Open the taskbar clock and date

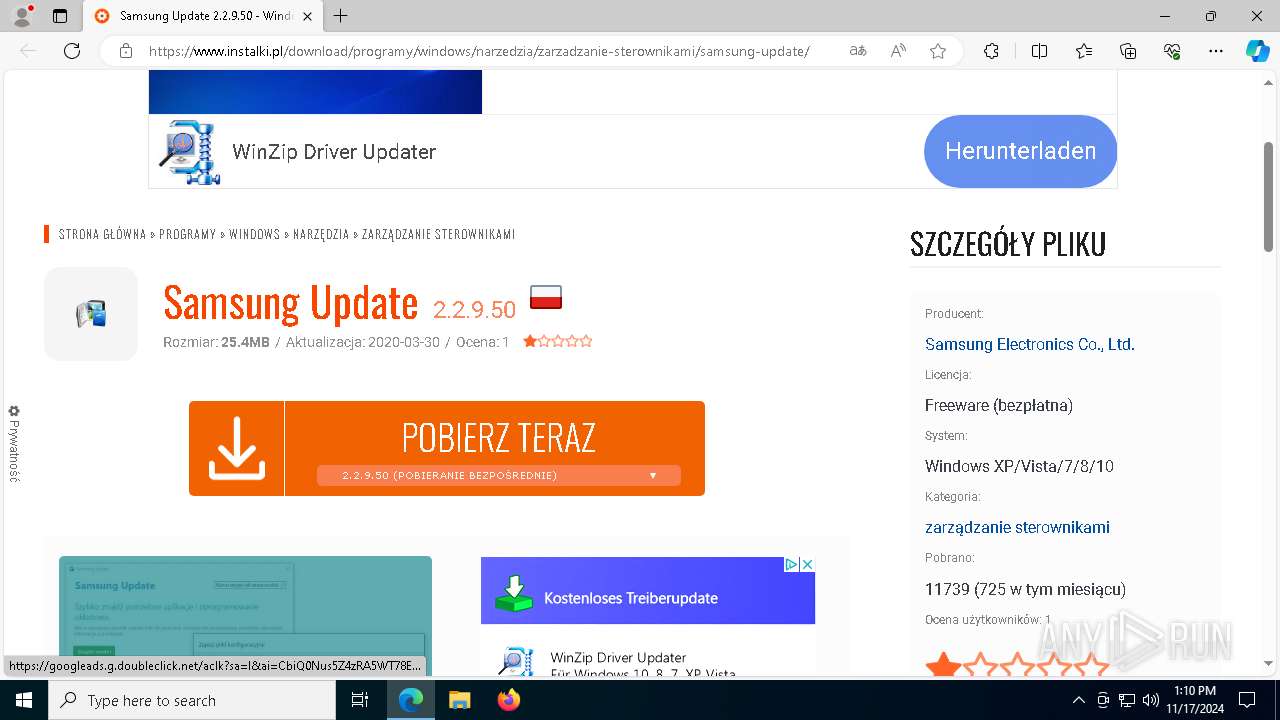click(1195, 700)
